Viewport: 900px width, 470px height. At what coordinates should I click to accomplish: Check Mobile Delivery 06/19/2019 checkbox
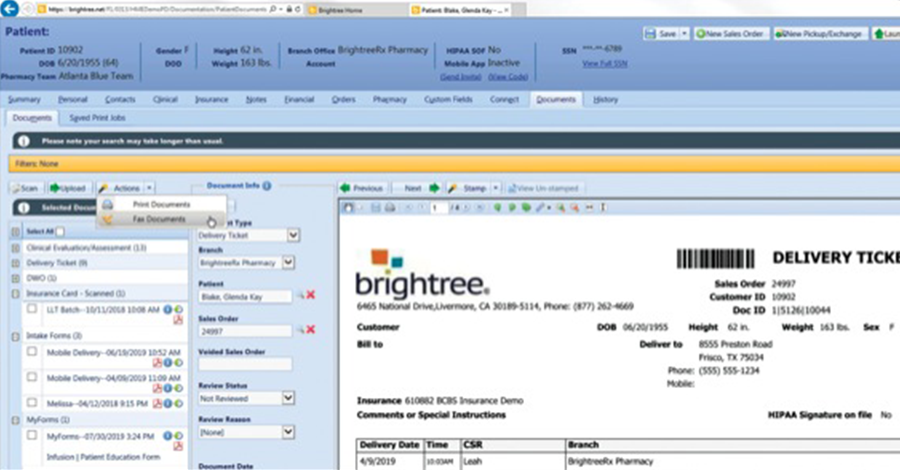32,352
